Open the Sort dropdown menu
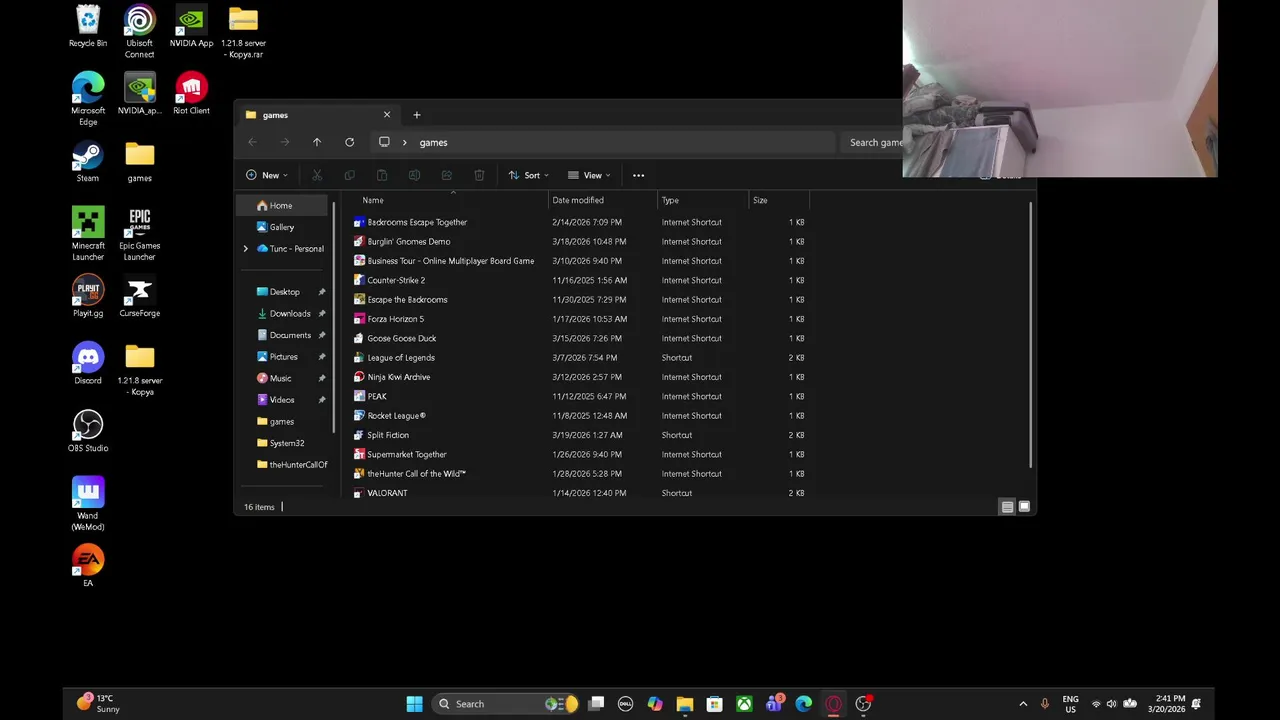 [528, 175]
